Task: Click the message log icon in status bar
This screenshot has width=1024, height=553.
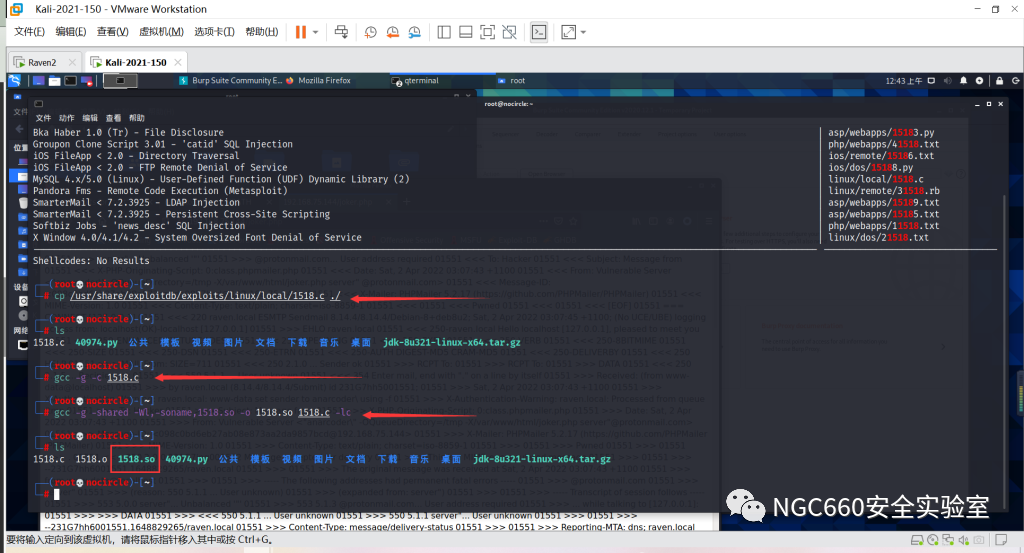Action: [x=1000, y=540]
